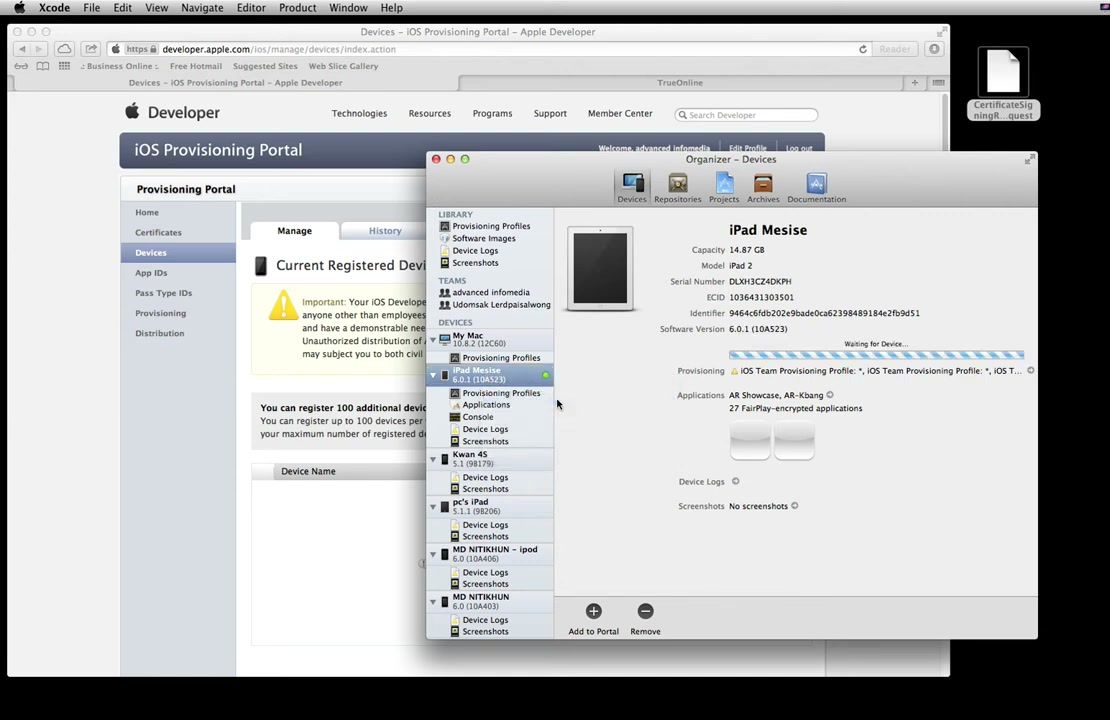Open Documentation in Organizer toolbar
Image resolution: width=1110 pixels, height=720 pixels.
point(816,188)
